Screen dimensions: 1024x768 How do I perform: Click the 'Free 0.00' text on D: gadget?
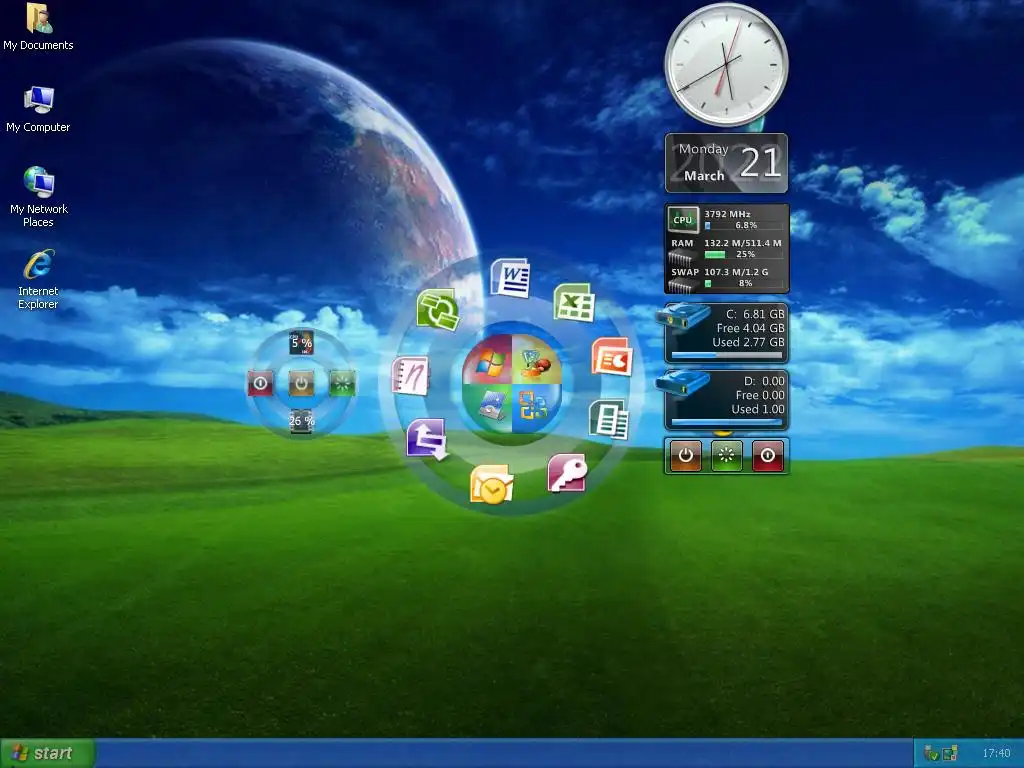(760, 395)
